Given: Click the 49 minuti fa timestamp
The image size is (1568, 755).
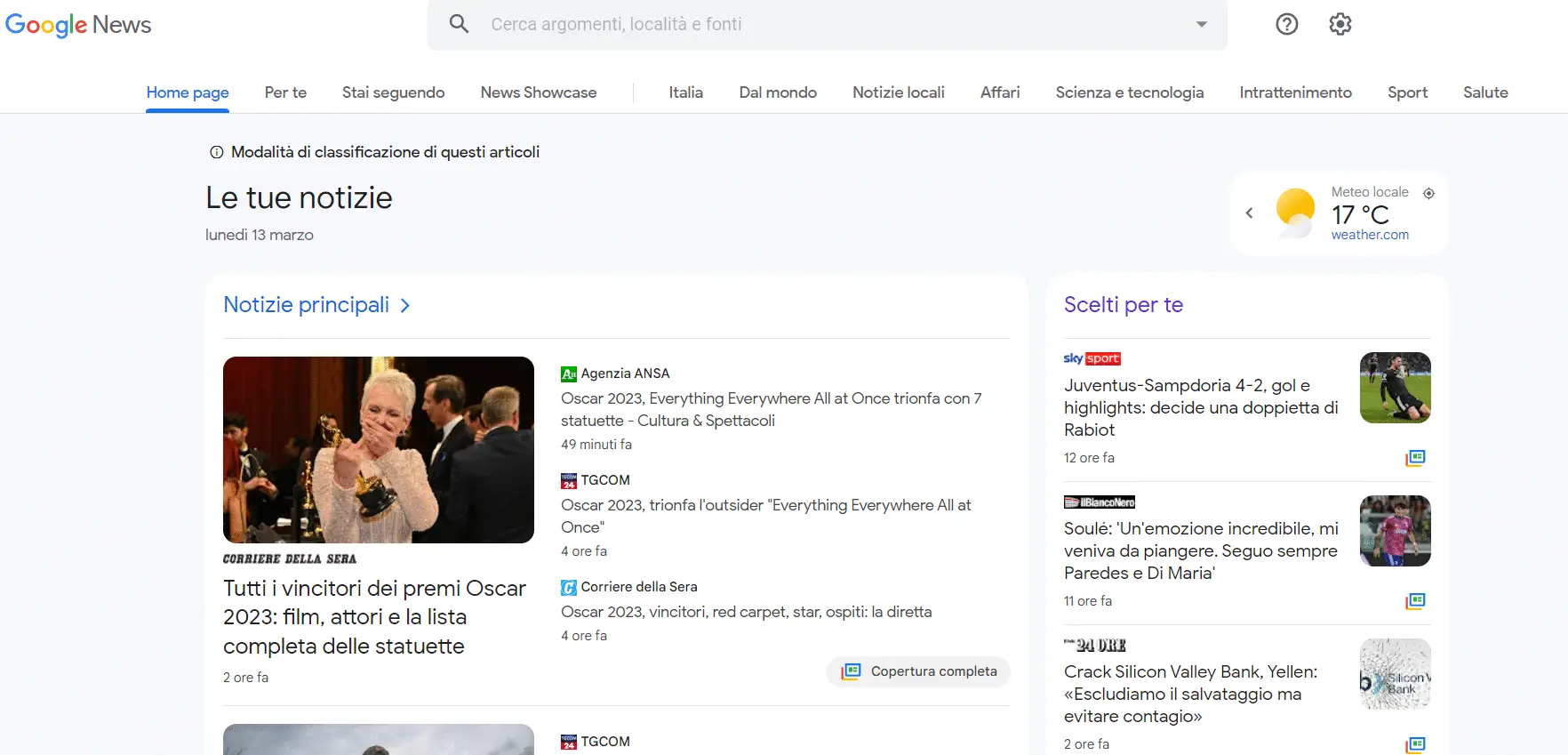Looking at the screenshot, I should (x=596, y=444).
